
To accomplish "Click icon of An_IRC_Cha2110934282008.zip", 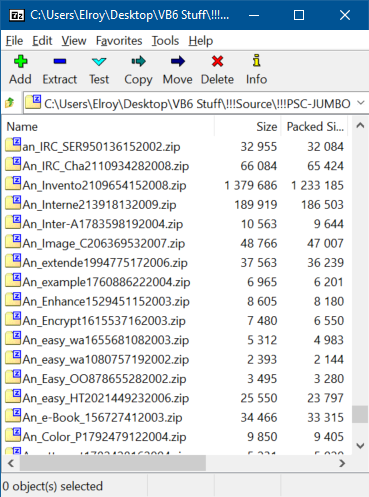I will tap(13, 164).
